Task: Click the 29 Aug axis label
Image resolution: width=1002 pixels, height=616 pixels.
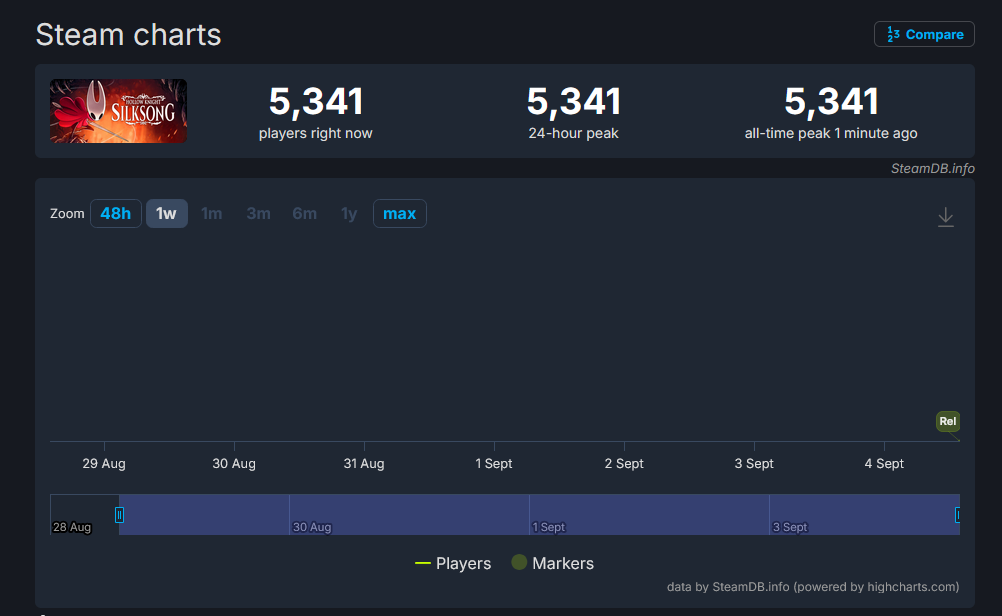Action: pos(104,463)
